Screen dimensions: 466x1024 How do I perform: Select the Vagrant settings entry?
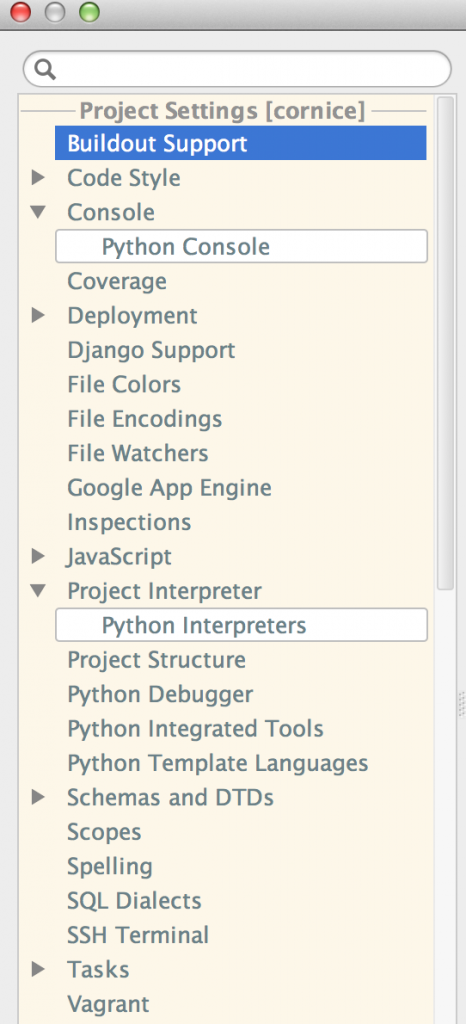(x=108, y=1004)
